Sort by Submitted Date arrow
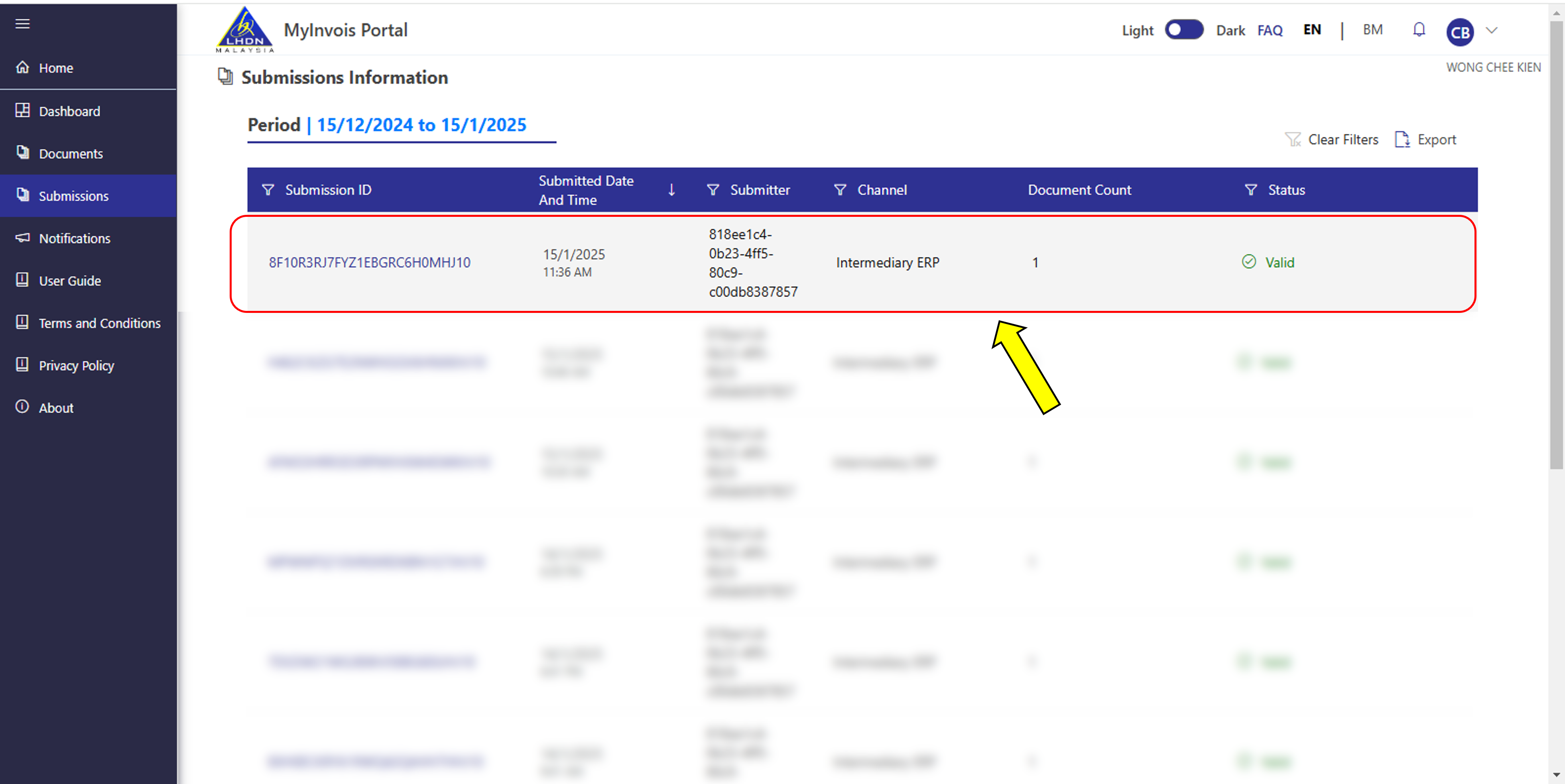Screen dimensions: 1565x784 (x=671, y=190)
